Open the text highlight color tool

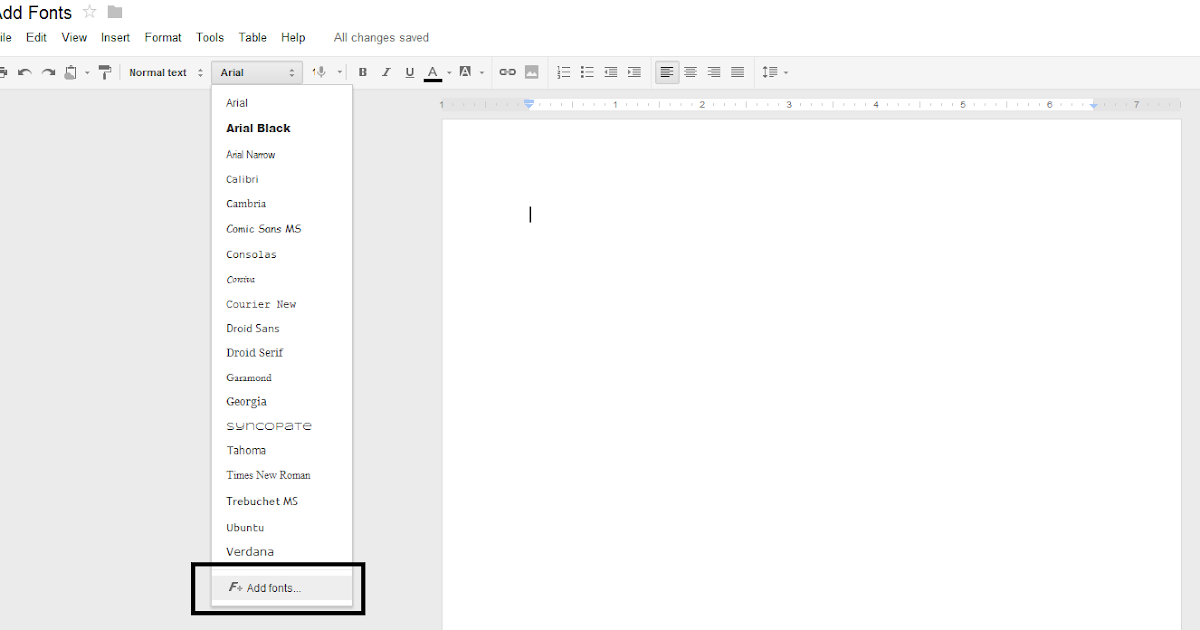click(465, 72)
